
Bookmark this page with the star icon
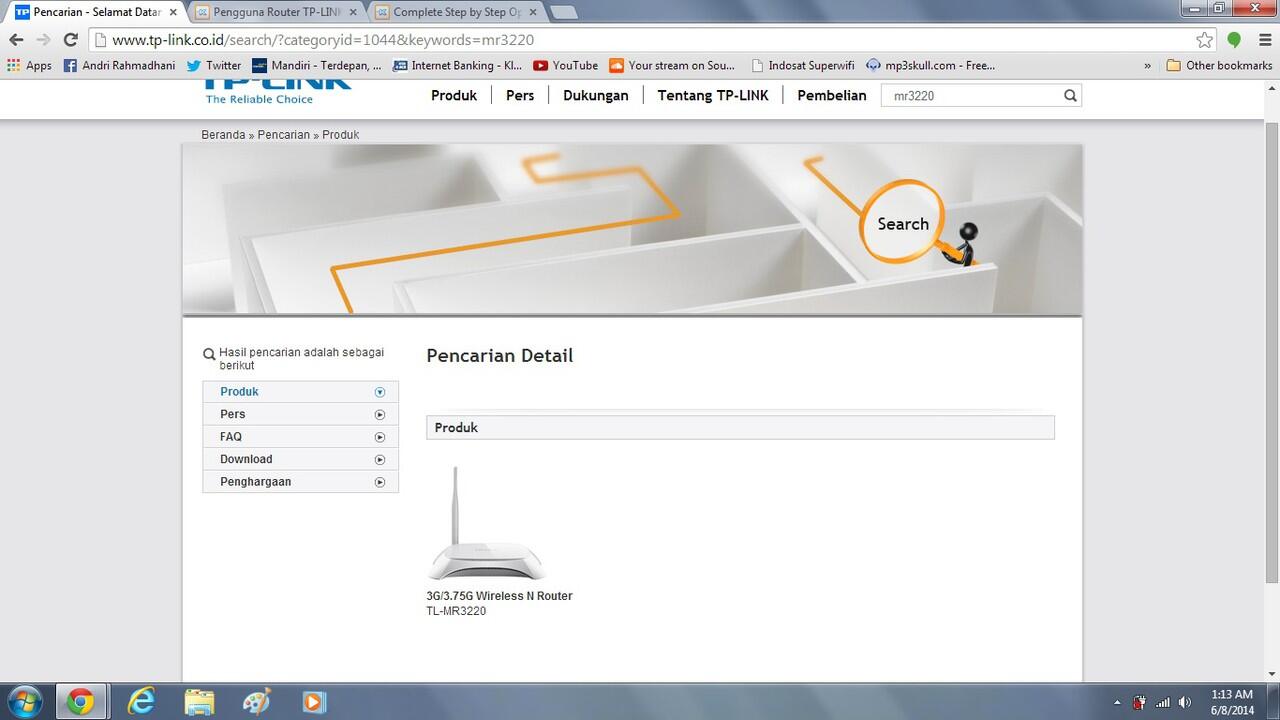point(1205,40)
